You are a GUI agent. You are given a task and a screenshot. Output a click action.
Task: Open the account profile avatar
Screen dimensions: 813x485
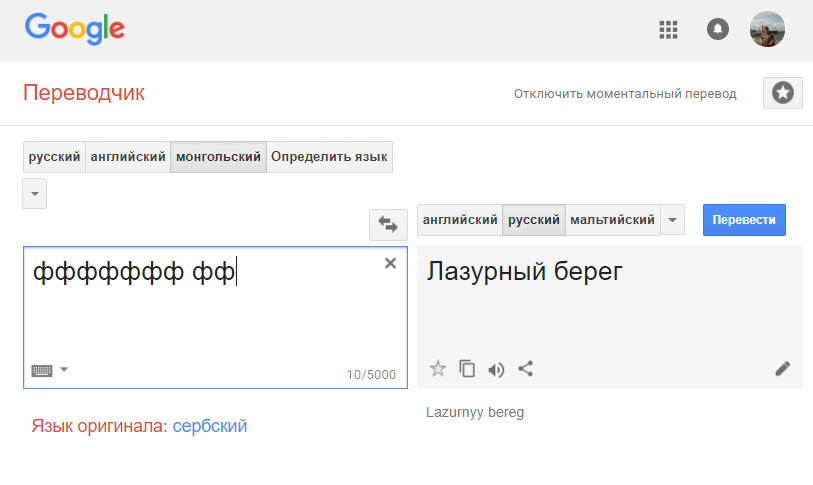point(767,29)
